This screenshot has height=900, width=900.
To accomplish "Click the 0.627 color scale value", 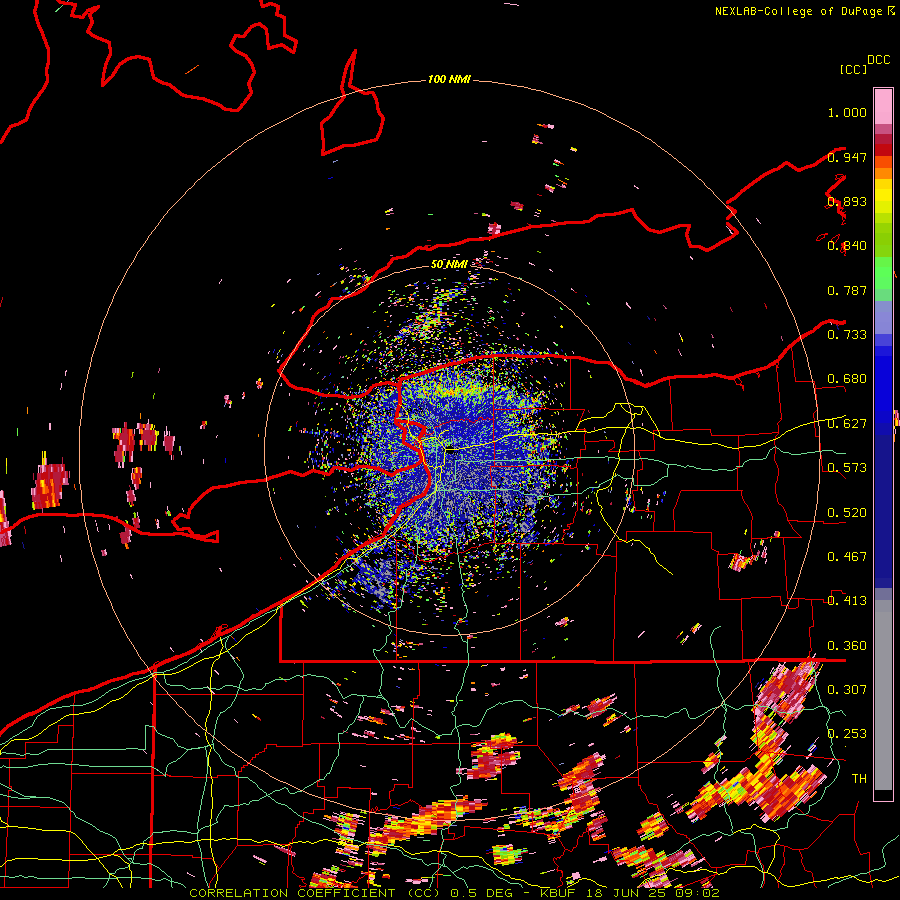I will pyautogui.click(x=847, y=424).
